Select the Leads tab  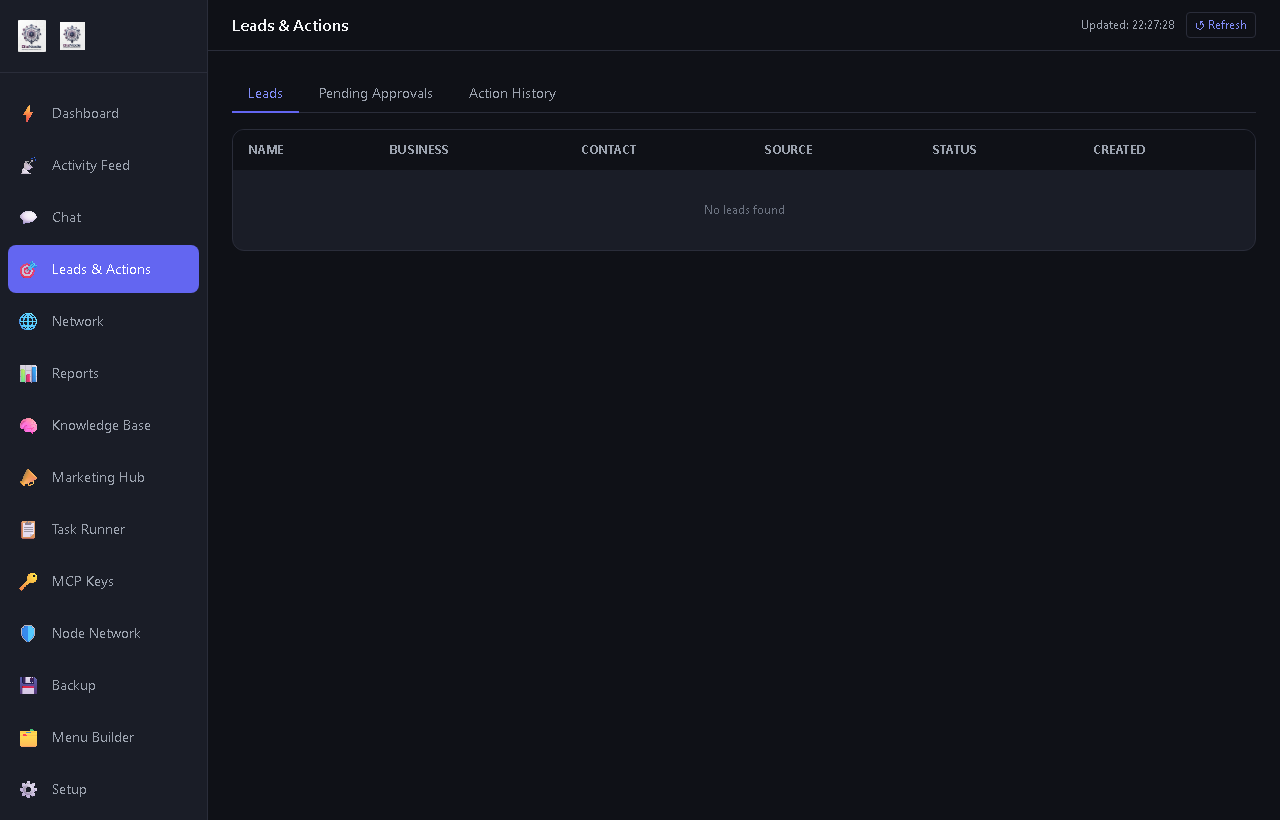265,93
